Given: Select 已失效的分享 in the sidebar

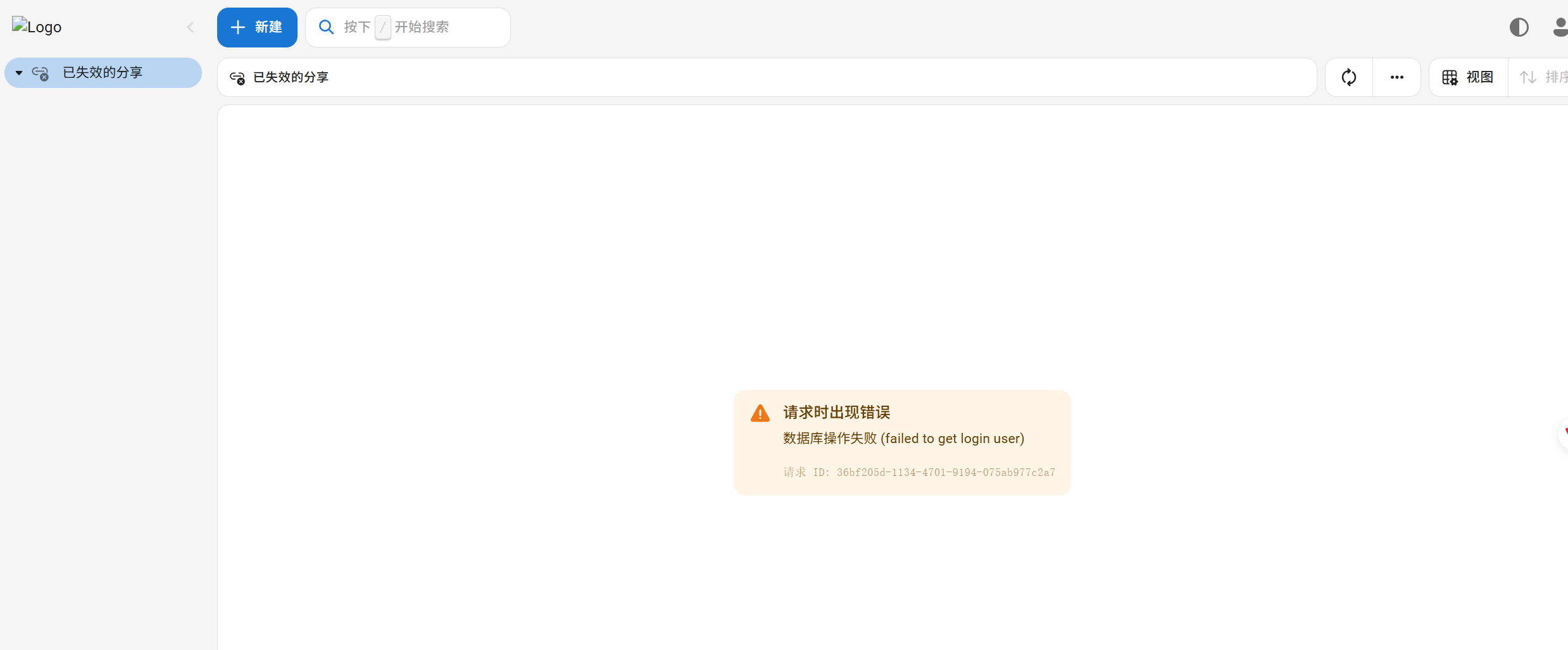Looking at the screenshot, I should pos(103,72).
